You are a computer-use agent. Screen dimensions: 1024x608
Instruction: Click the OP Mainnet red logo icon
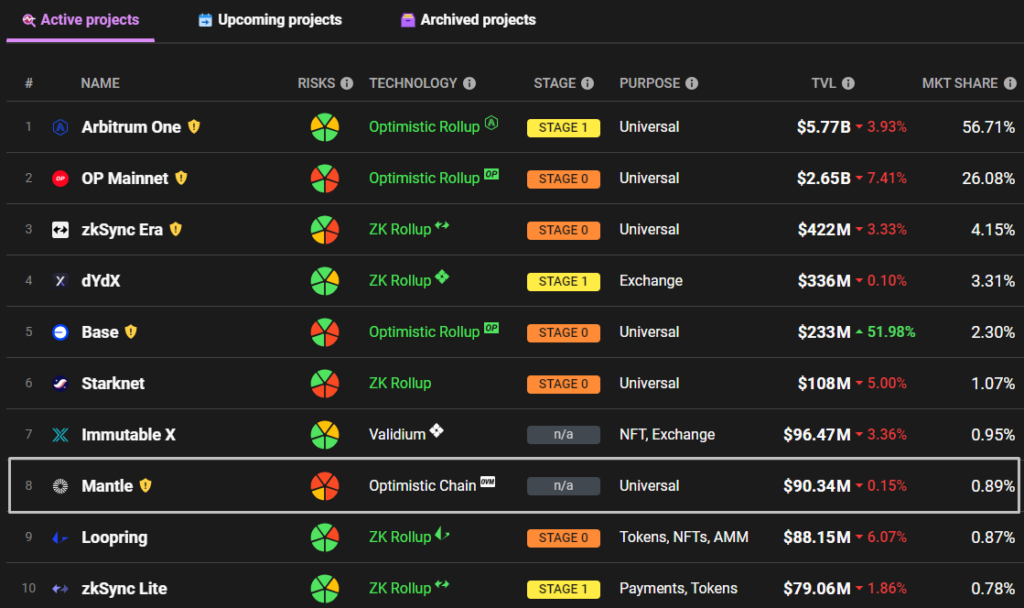pos(60,178)
